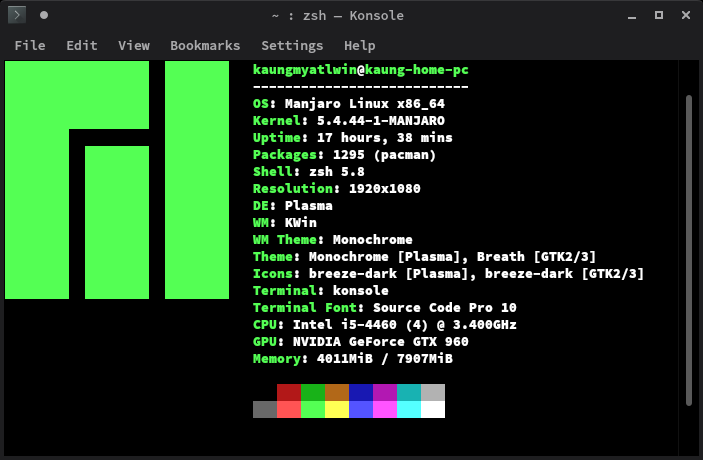Click the dark blue color block
This screenshot has height=460, width=703.
361,392
